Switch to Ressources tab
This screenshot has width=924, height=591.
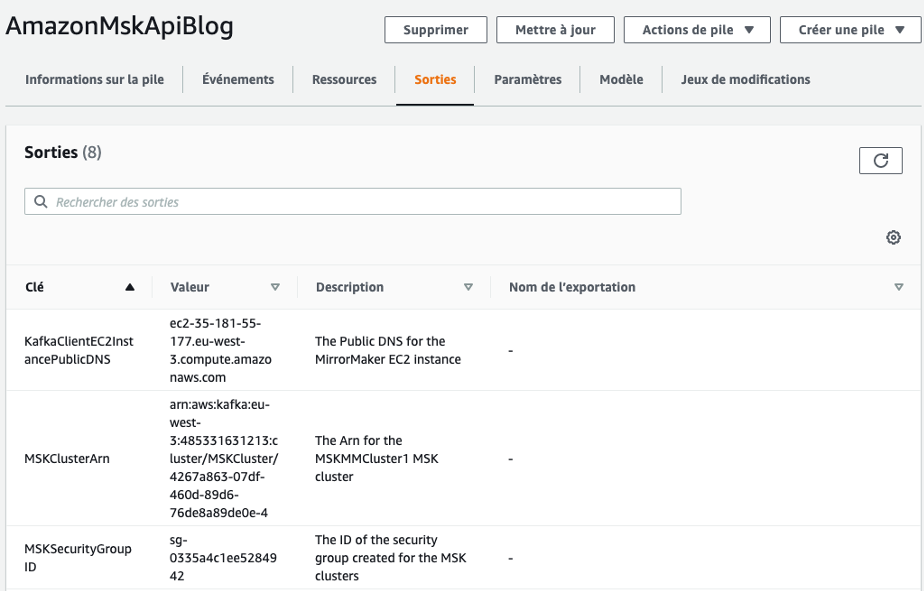pos(344,80)
